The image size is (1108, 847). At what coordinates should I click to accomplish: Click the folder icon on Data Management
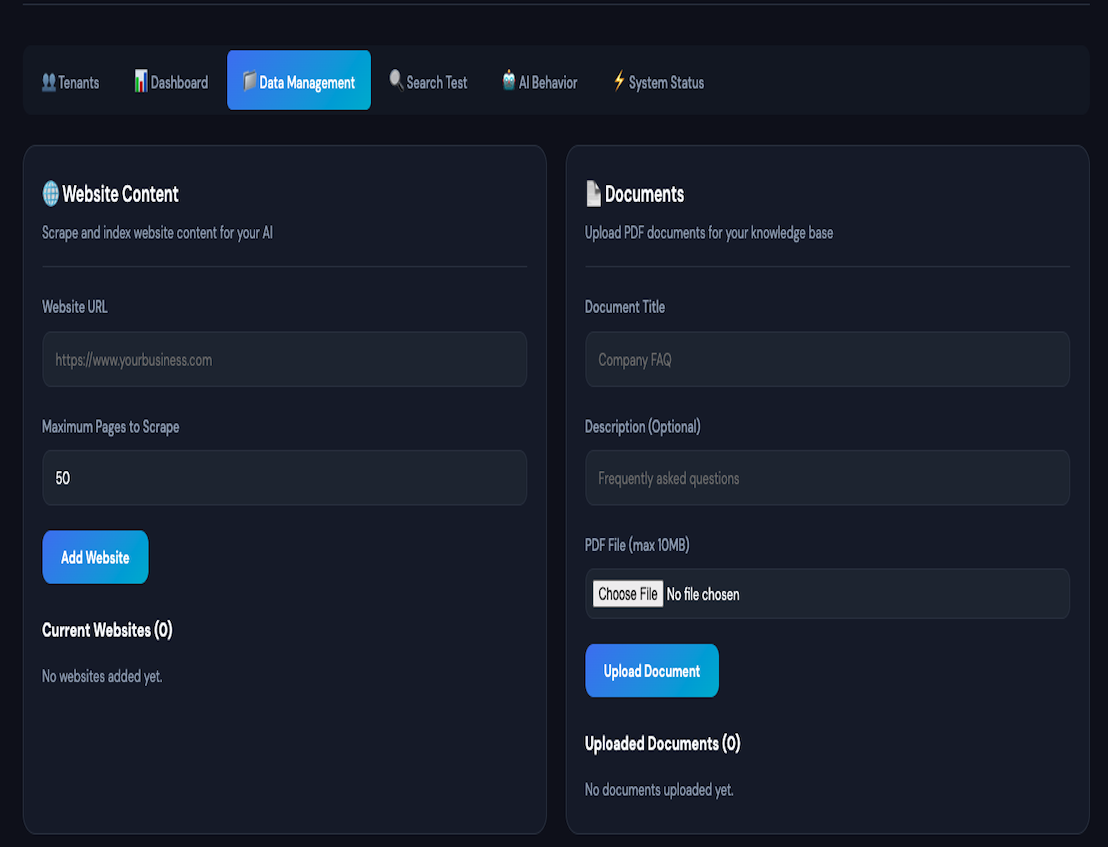(249, 82)
